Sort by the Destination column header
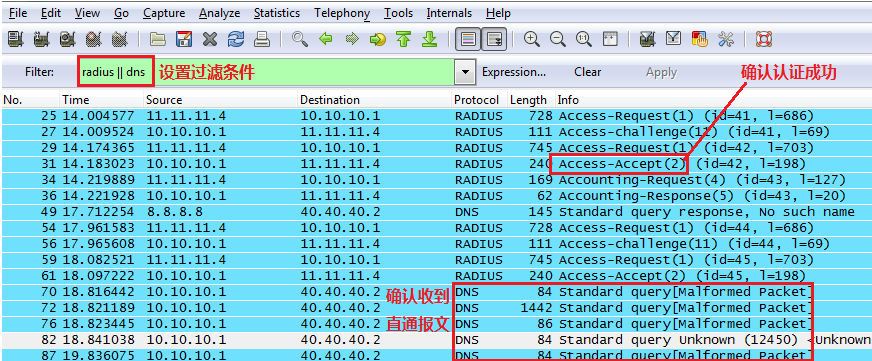 374,100
